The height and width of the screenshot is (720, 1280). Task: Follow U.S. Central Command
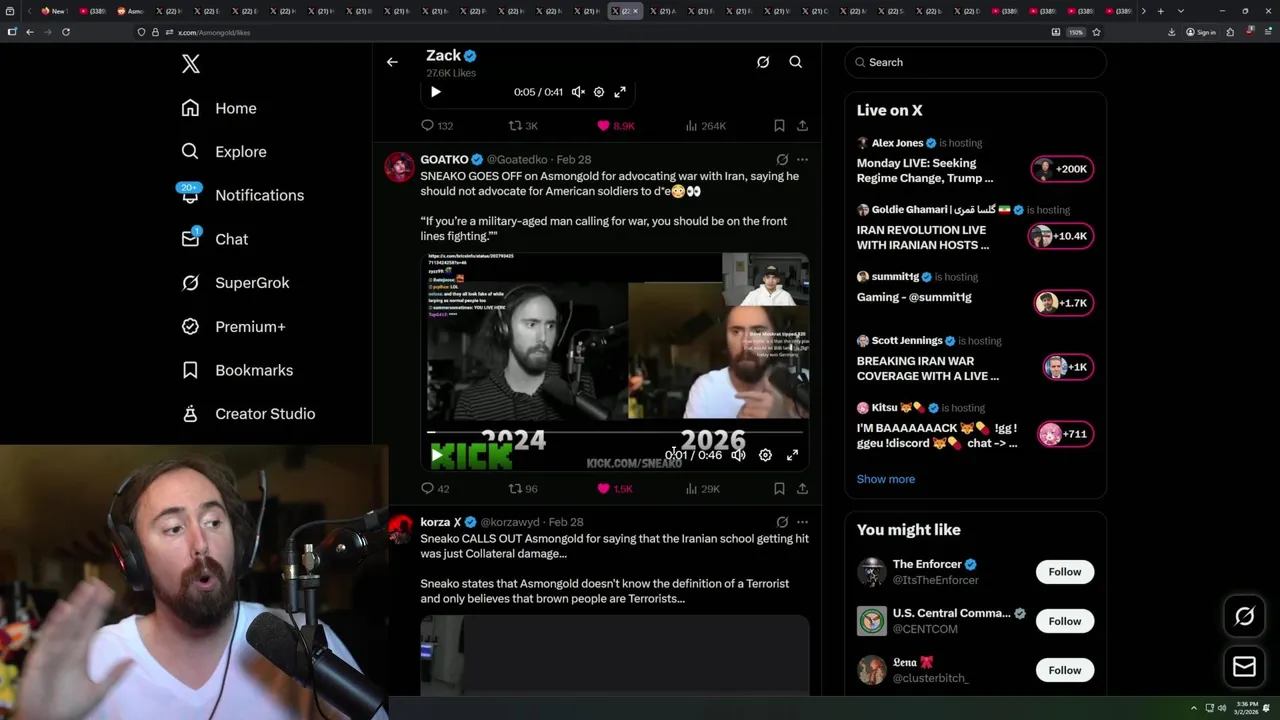click(x=1064, y=621)
